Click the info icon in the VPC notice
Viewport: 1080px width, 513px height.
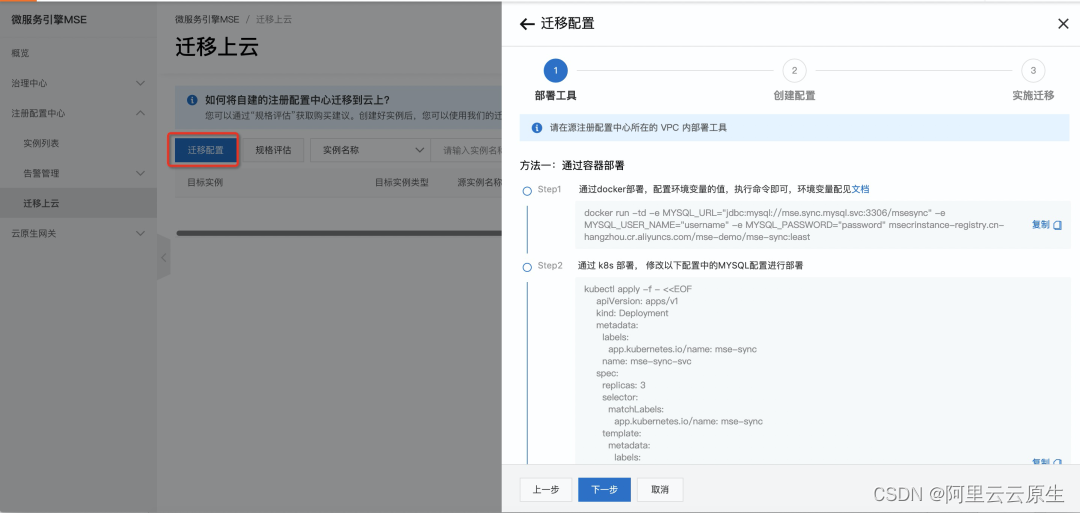pos(537,128)
